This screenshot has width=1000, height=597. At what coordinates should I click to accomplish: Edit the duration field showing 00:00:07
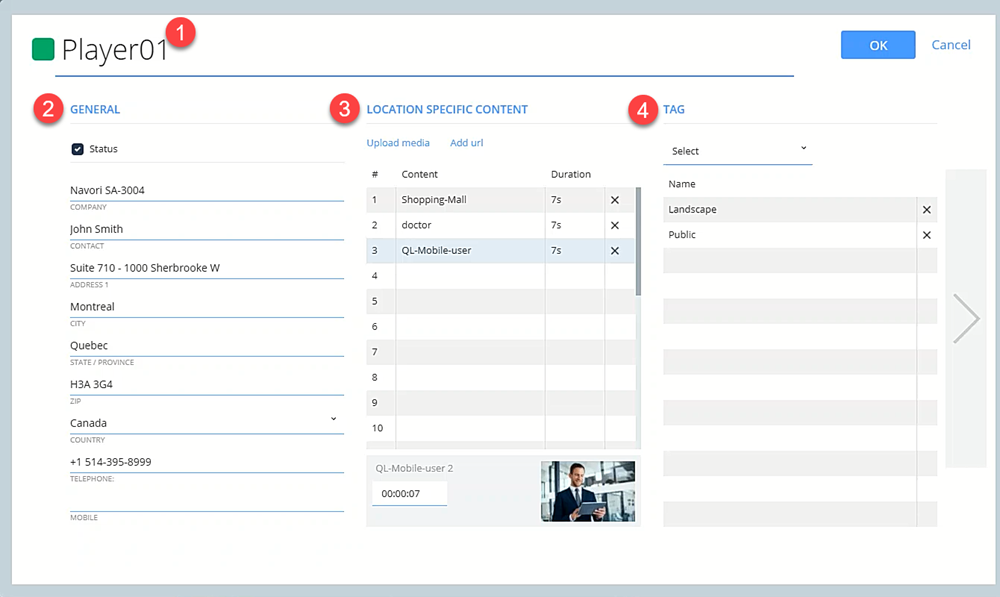pyautogui.click(x=409, y=494)
